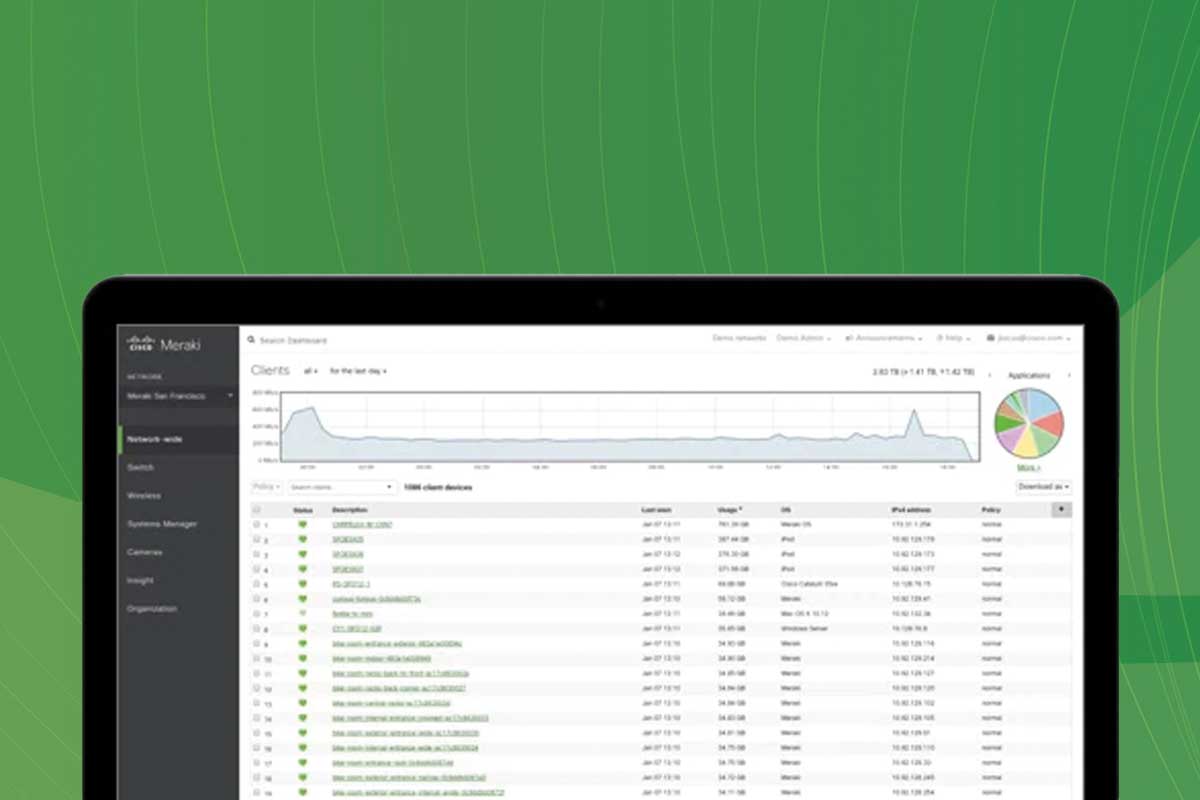Click the green status icon in row 16

point(302,748)
